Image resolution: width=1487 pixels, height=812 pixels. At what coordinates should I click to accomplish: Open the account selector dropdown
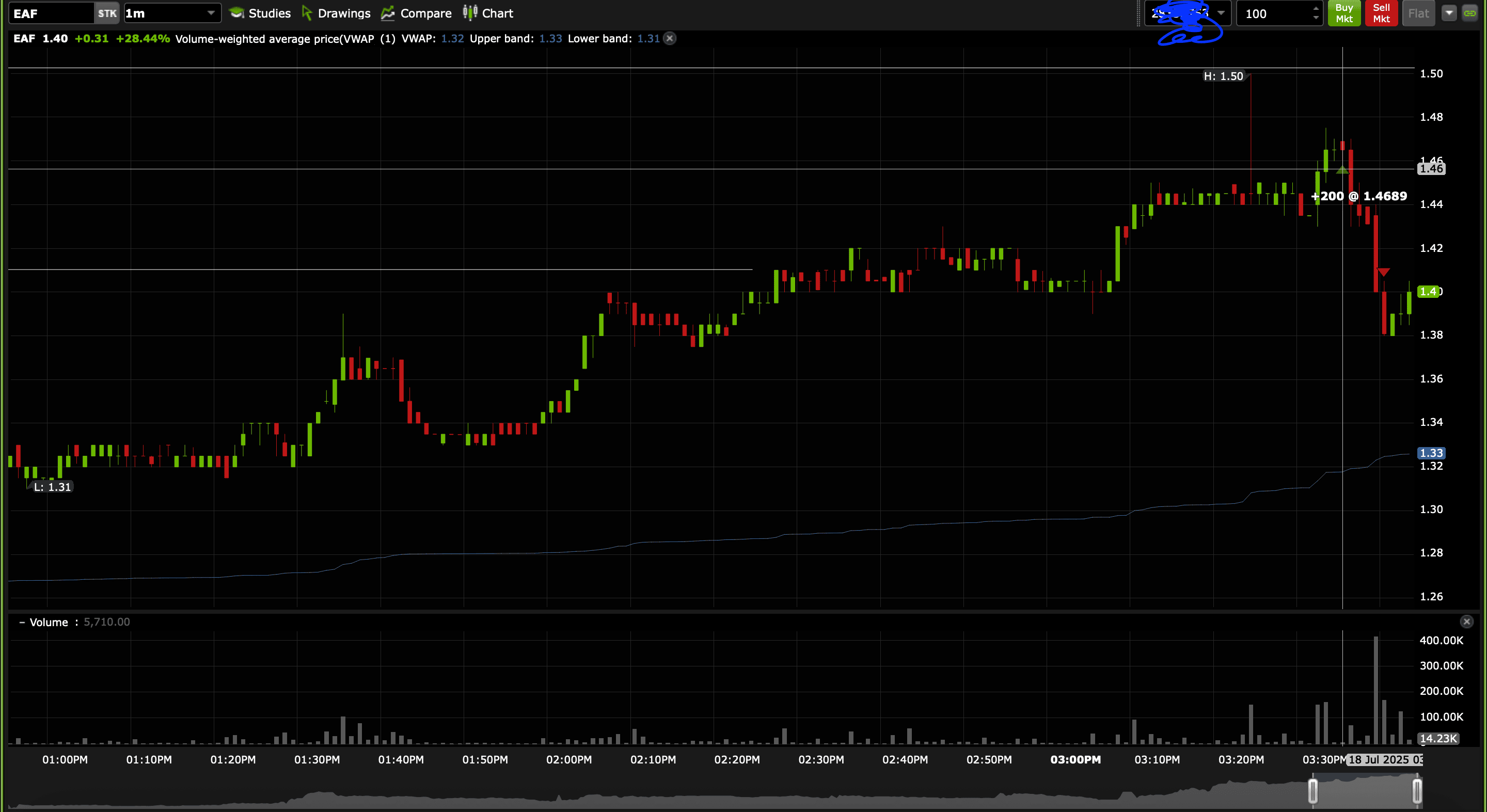pyautogui.click(x=1221, y=13)
